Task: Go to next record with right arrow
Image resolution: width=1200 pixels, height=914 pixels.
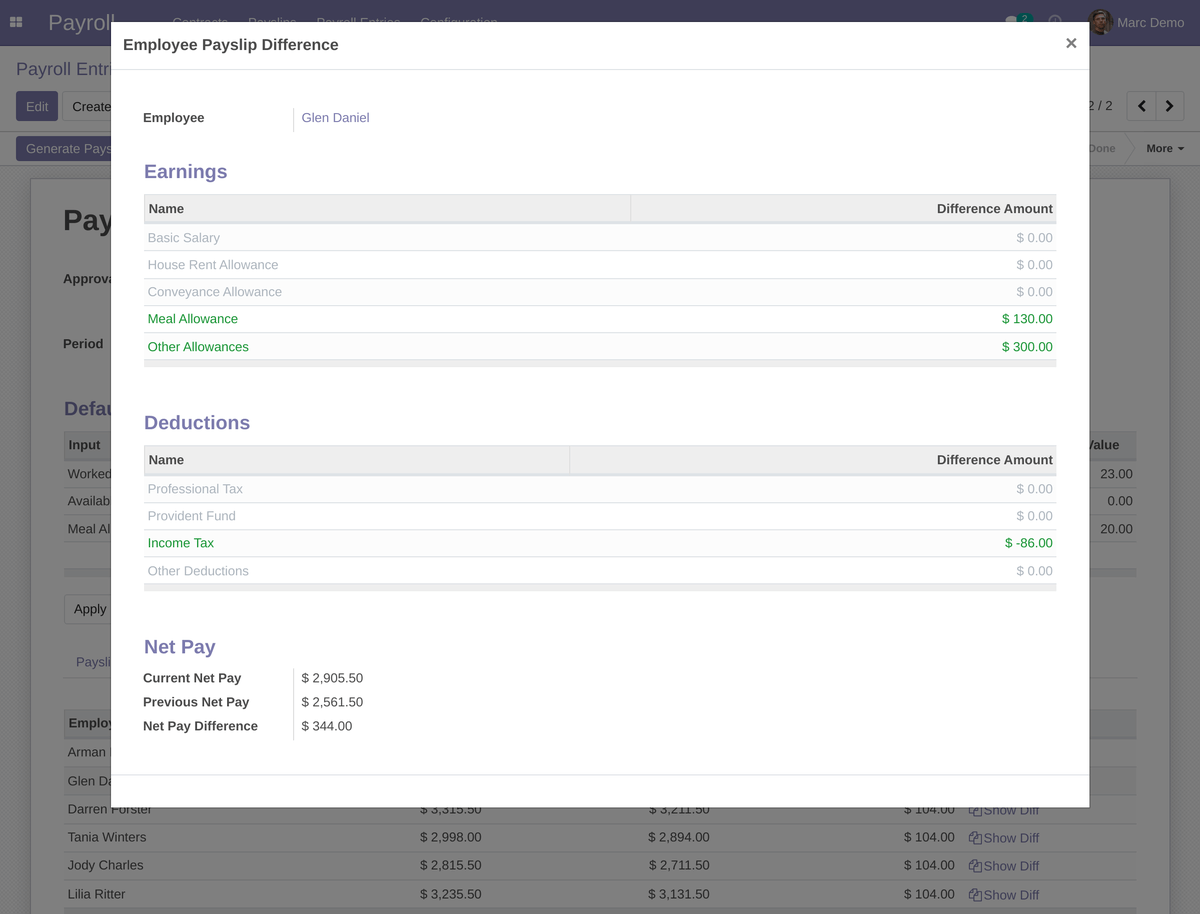Action: (1169, 105)
